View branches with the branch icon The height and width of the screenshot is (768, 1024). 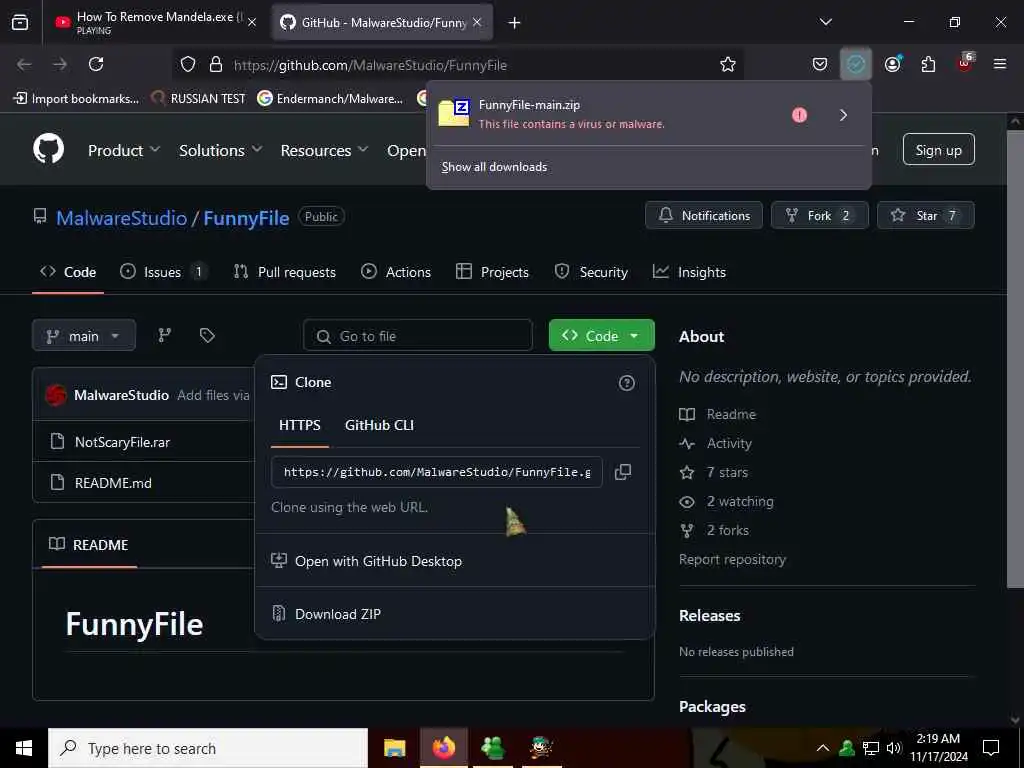click(165, 335)
